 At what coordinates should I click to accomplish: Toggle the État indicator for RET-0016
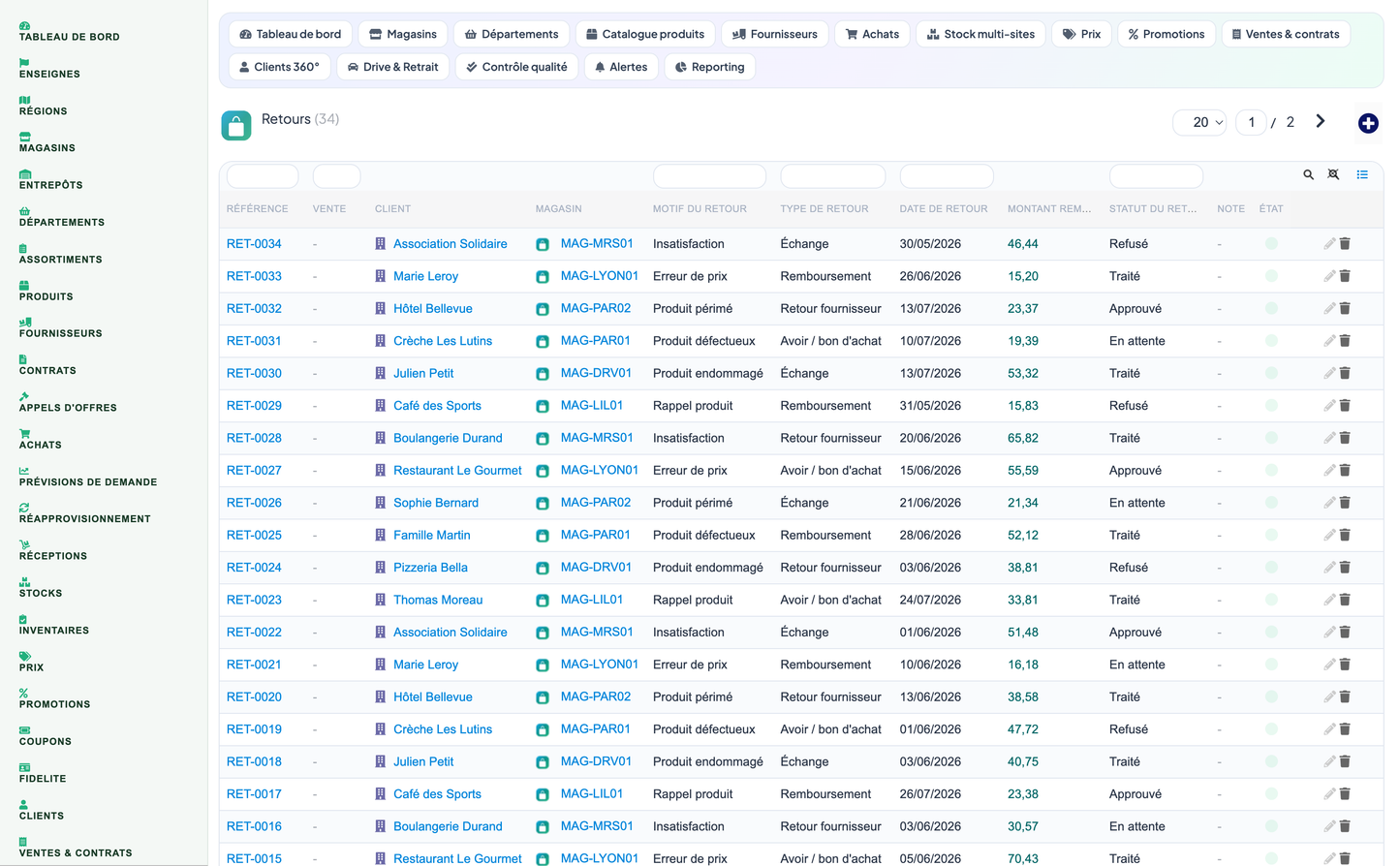coord(1271,826)
